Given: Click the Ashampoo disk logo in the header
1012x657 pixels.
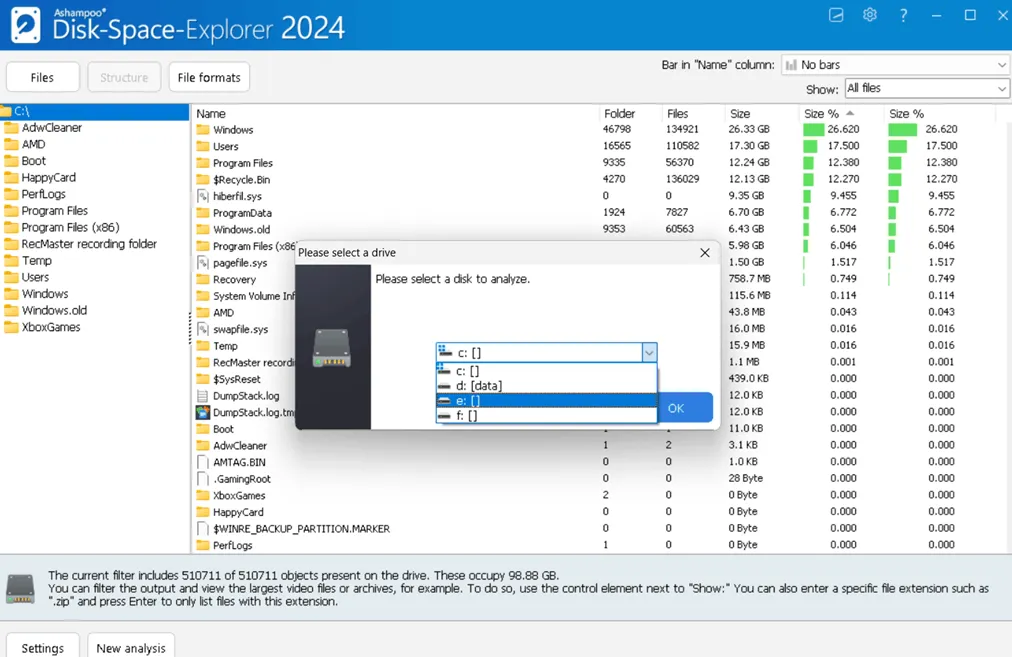Looking at the screenshot, I should point(26,25).
